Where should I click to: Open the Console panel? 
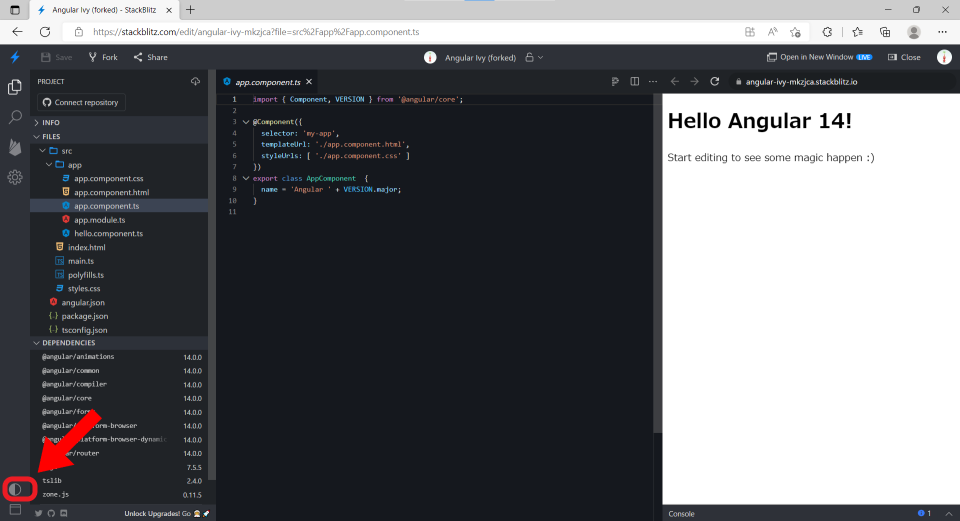point(681,514)
